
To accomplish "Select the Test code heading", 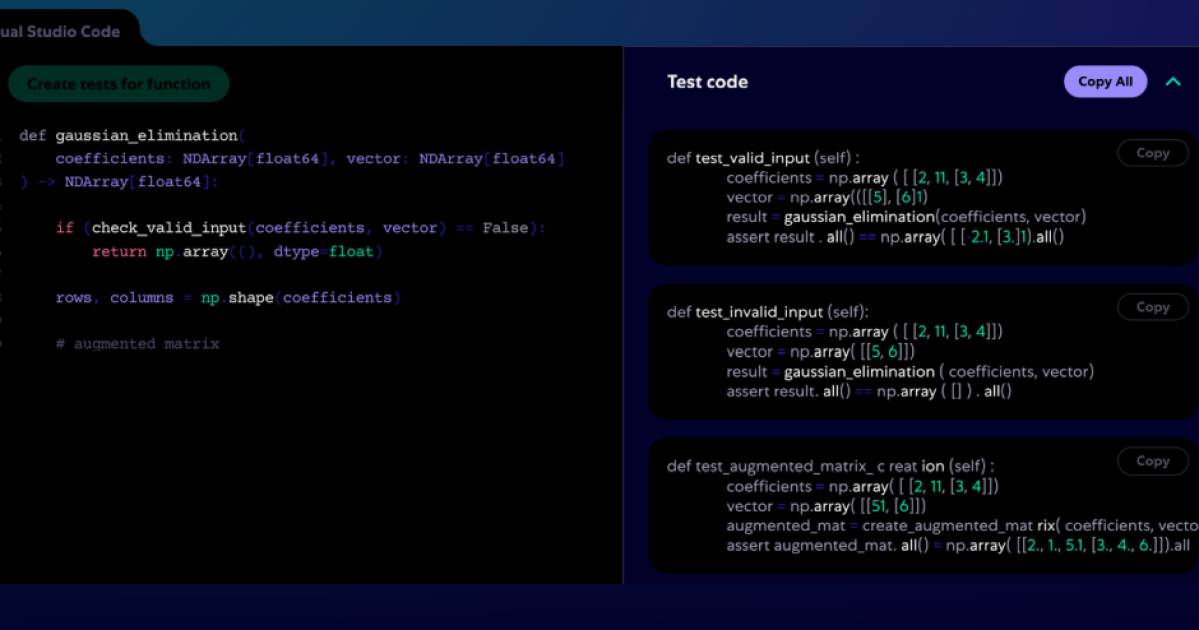I will point(707,82).
